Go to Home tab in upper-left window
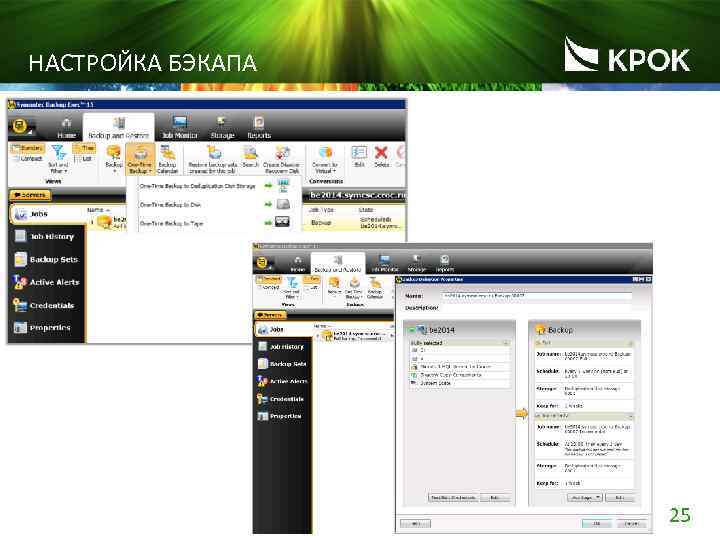The width and height of the screenshot is (720, 540). [x=67, y=129]
